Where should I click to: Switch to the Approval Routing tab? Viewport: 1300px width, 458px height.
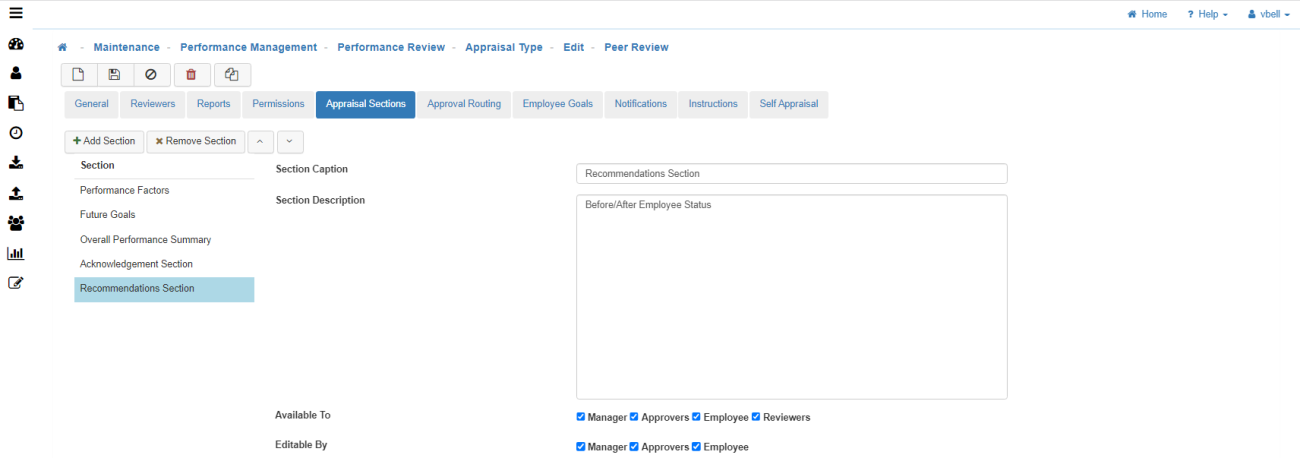pos(464,104)
